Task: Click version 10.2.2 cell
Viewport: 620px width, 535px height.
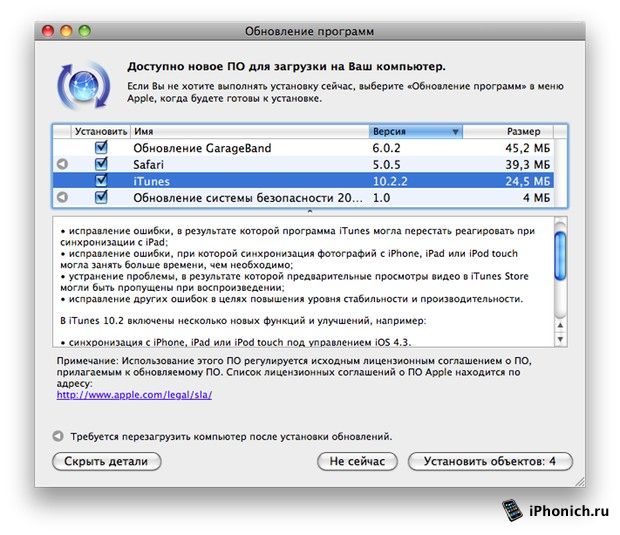Action: [390, 181]
